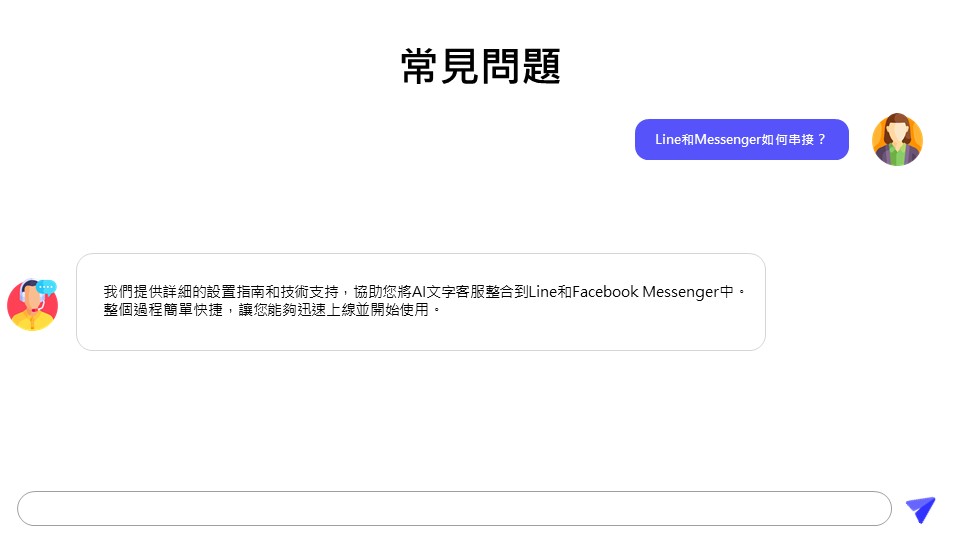Click the female user avatar
This screenshot has height=540, width=960.
tap(897, 139)
